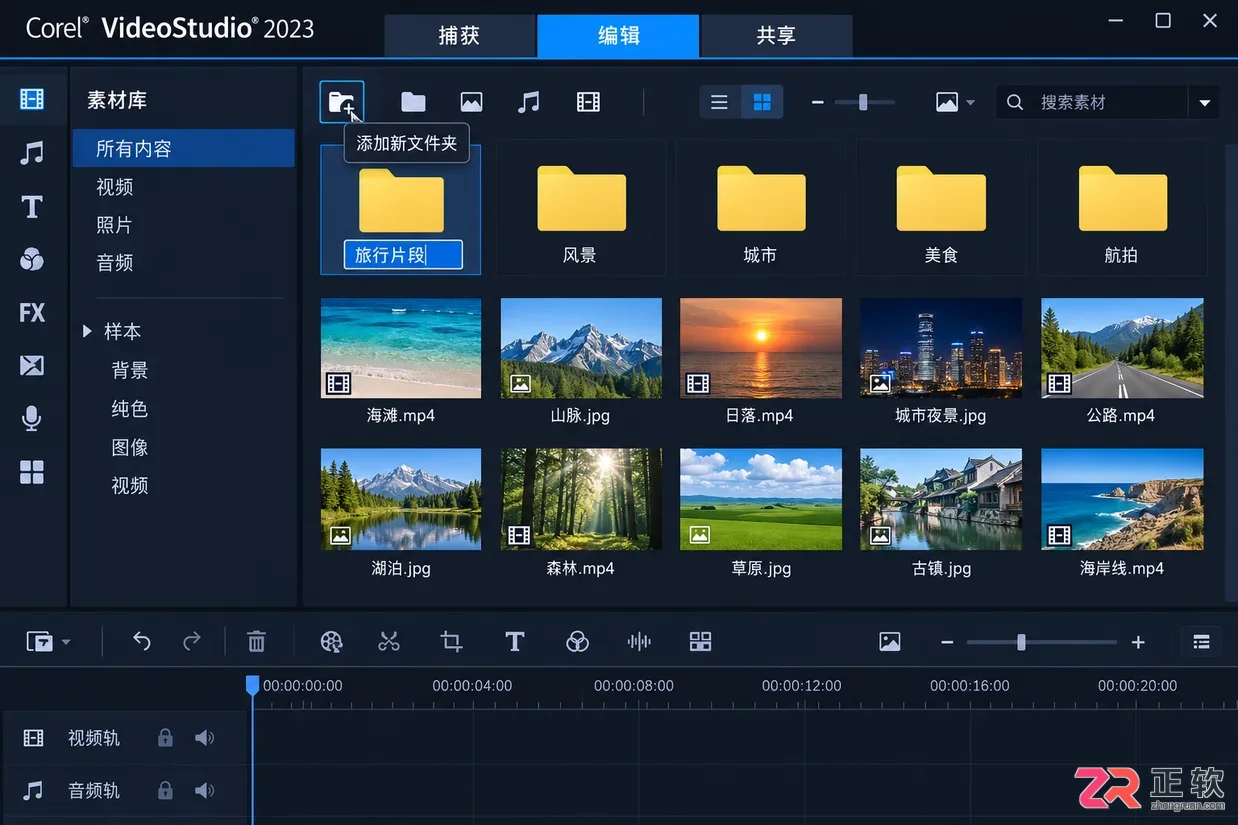
Task: Open the templates grid sidebar icon
Action: (32, 472)
